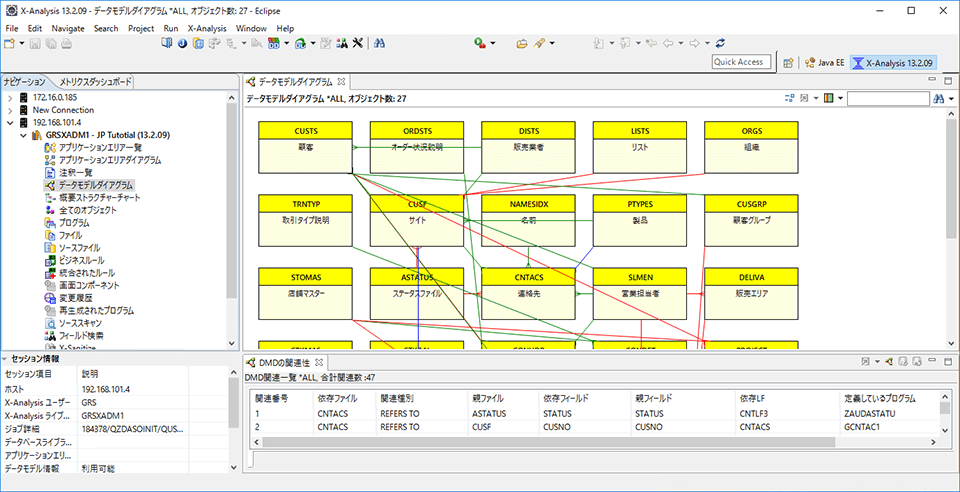Open dropdown next to green play icon
The height and width of the screenshot is (492, 960).
(x=492, y=43)
